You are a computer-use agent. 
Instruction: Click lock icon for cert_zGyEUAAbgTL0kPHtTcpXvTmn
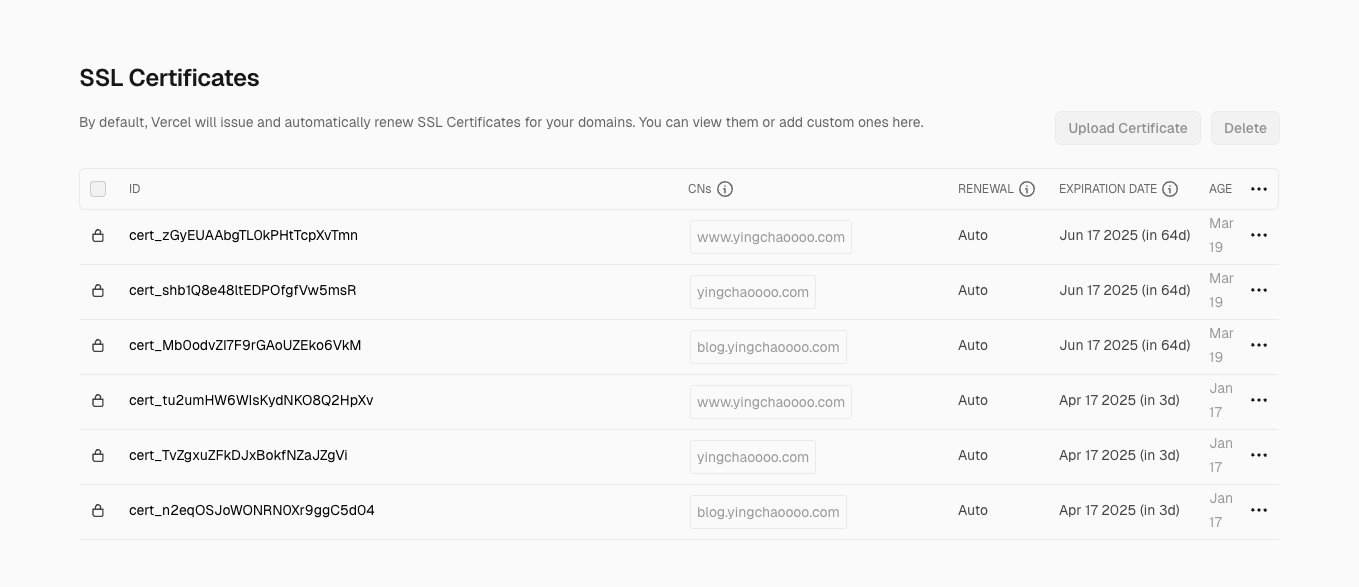tap(98, 236)
